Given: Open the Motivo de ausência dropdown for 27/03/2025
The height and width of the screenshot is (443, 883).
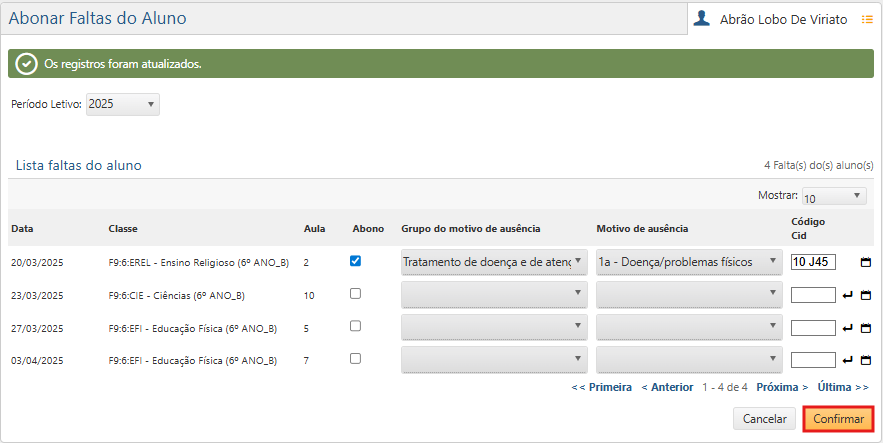Looking at the screenshot, I should click(689, 328).
